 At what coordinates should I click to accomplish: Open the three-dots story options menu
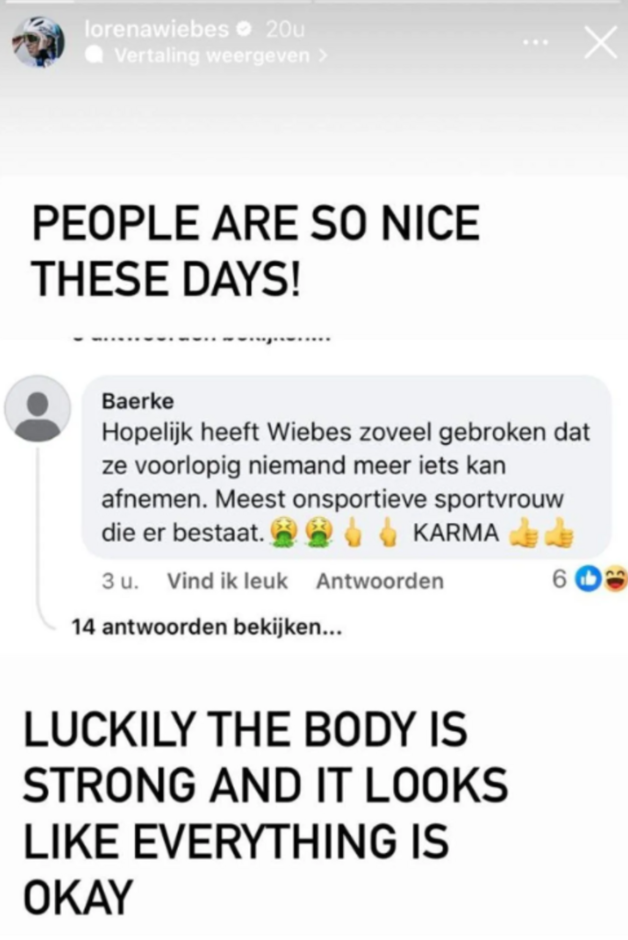point(536,43)
